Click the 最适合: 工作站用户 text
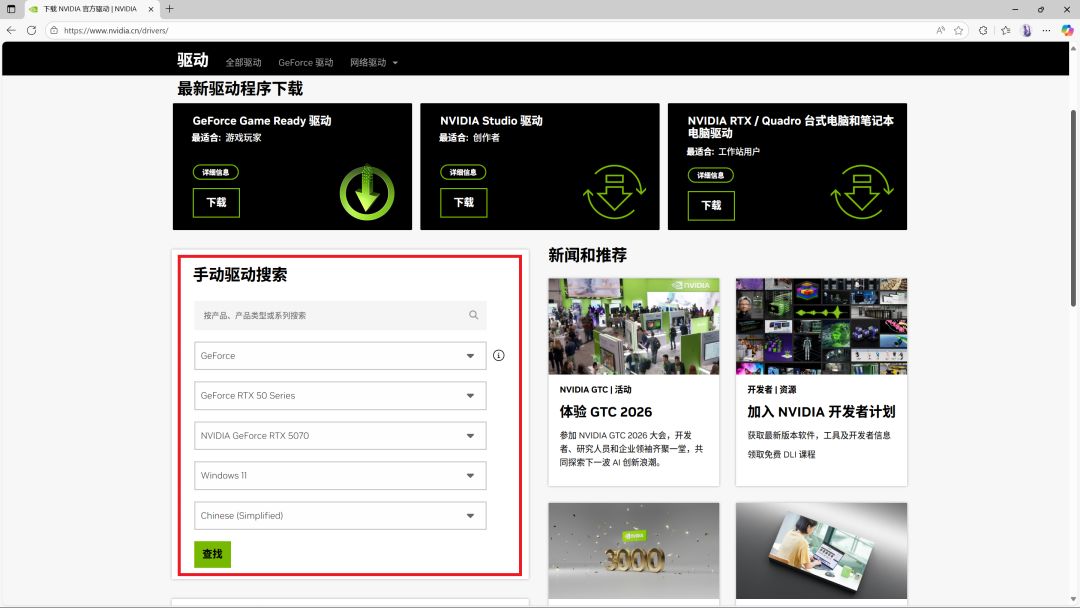 [x=723, y=151]
